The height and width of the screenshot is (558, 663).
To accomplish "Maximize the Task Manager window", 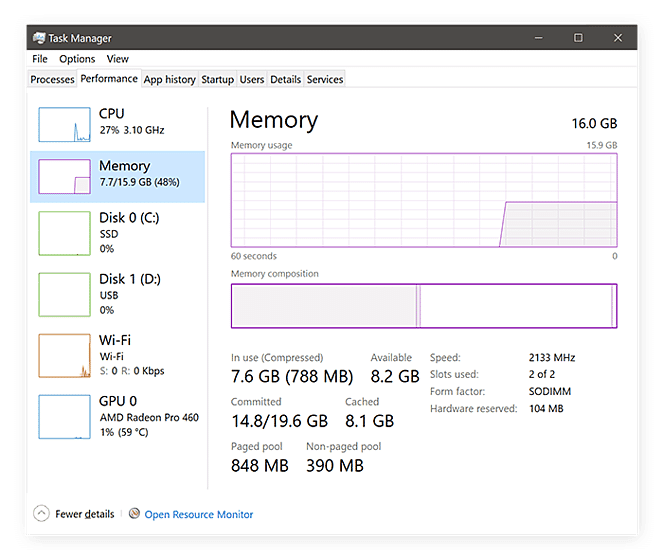I will (578, 38).
